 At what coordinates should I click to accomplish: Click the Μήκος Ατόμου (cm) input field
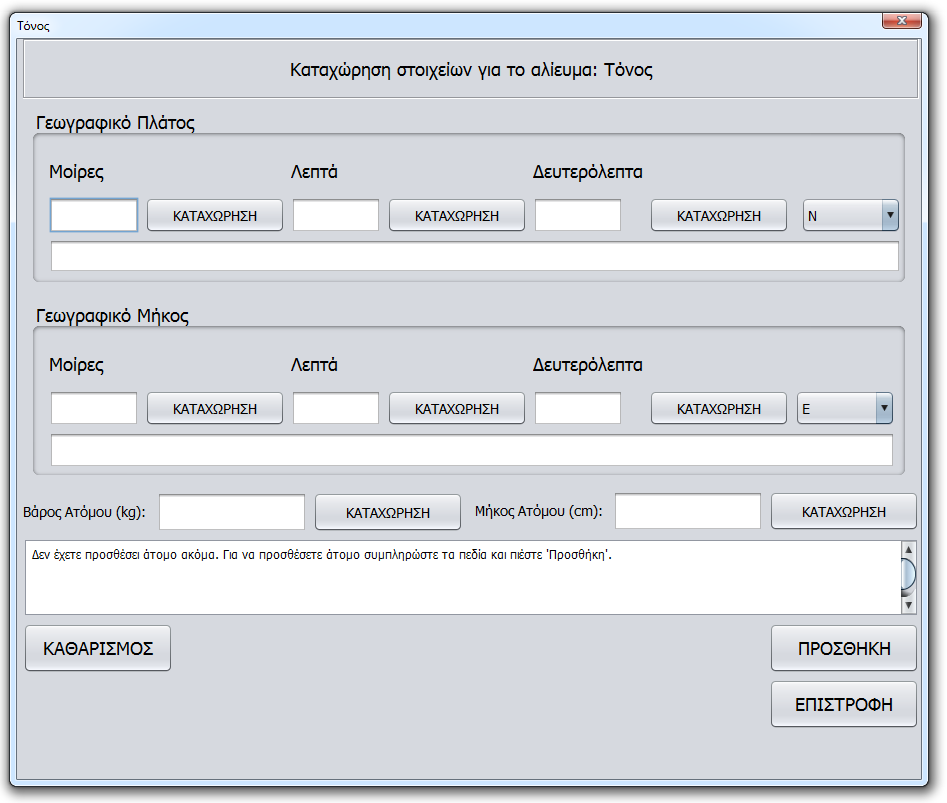coord(688,511)
